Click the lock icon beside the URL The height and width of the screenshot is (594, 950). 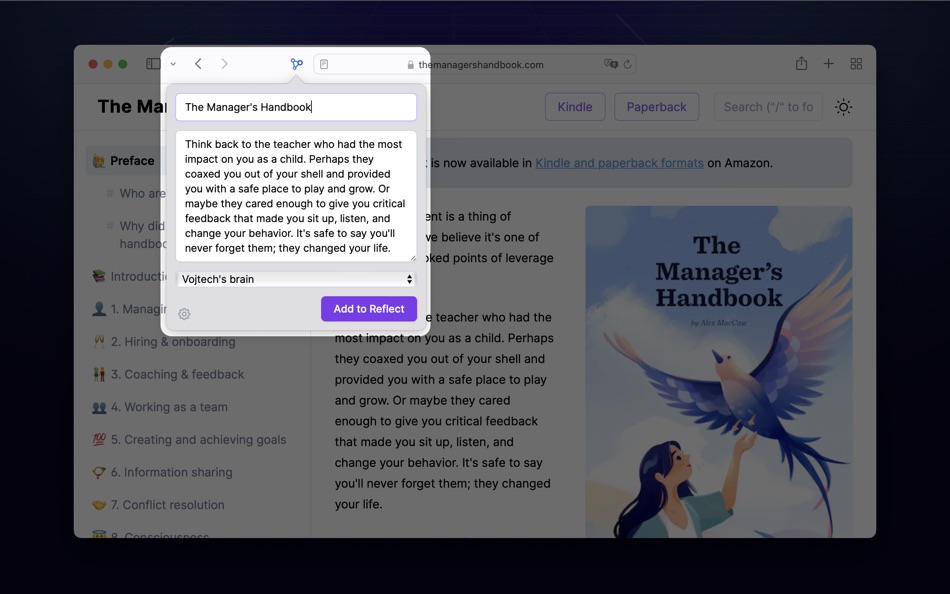point(411,64)
